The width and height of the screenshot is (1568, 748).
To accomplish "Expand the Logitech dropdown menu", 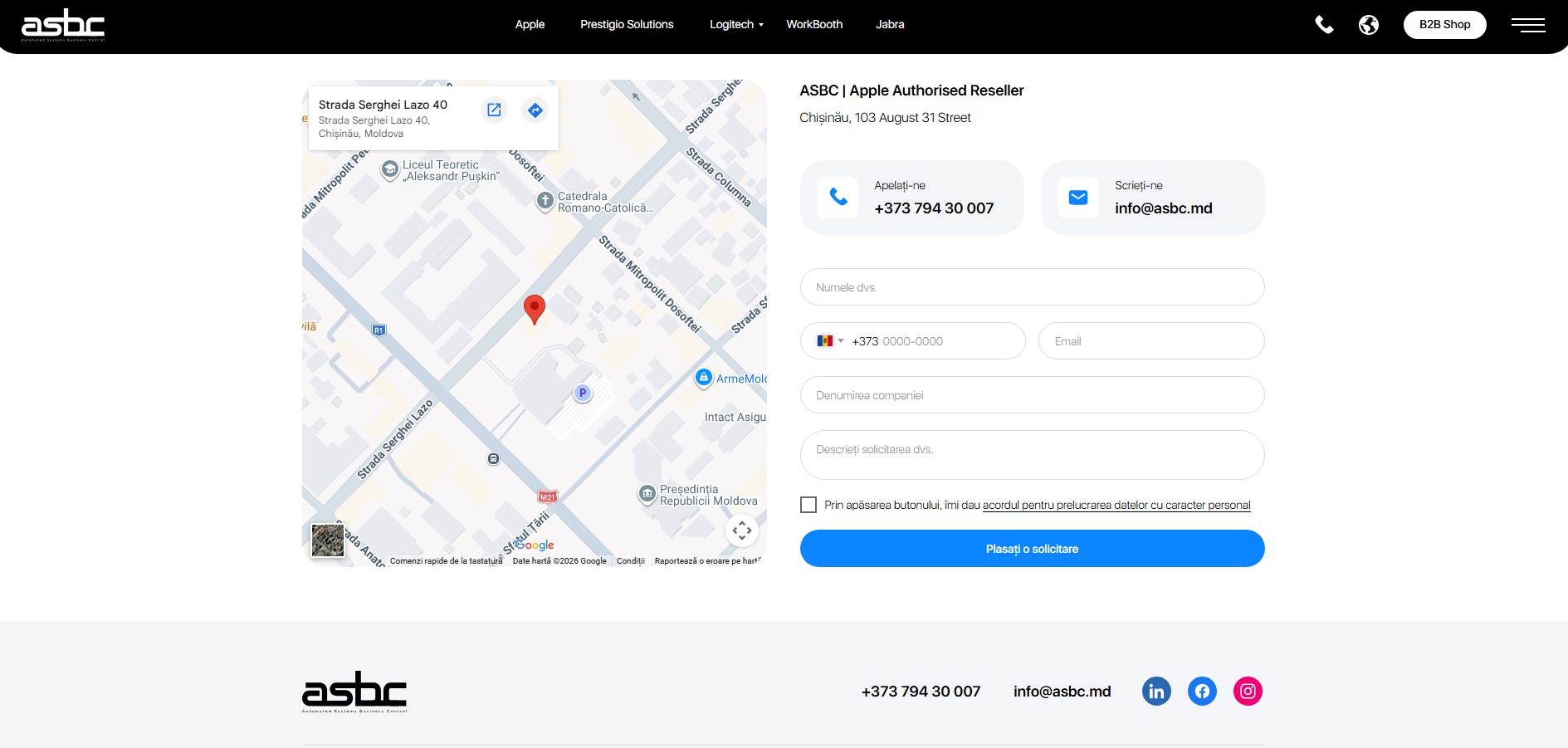I will click(736, 25).
